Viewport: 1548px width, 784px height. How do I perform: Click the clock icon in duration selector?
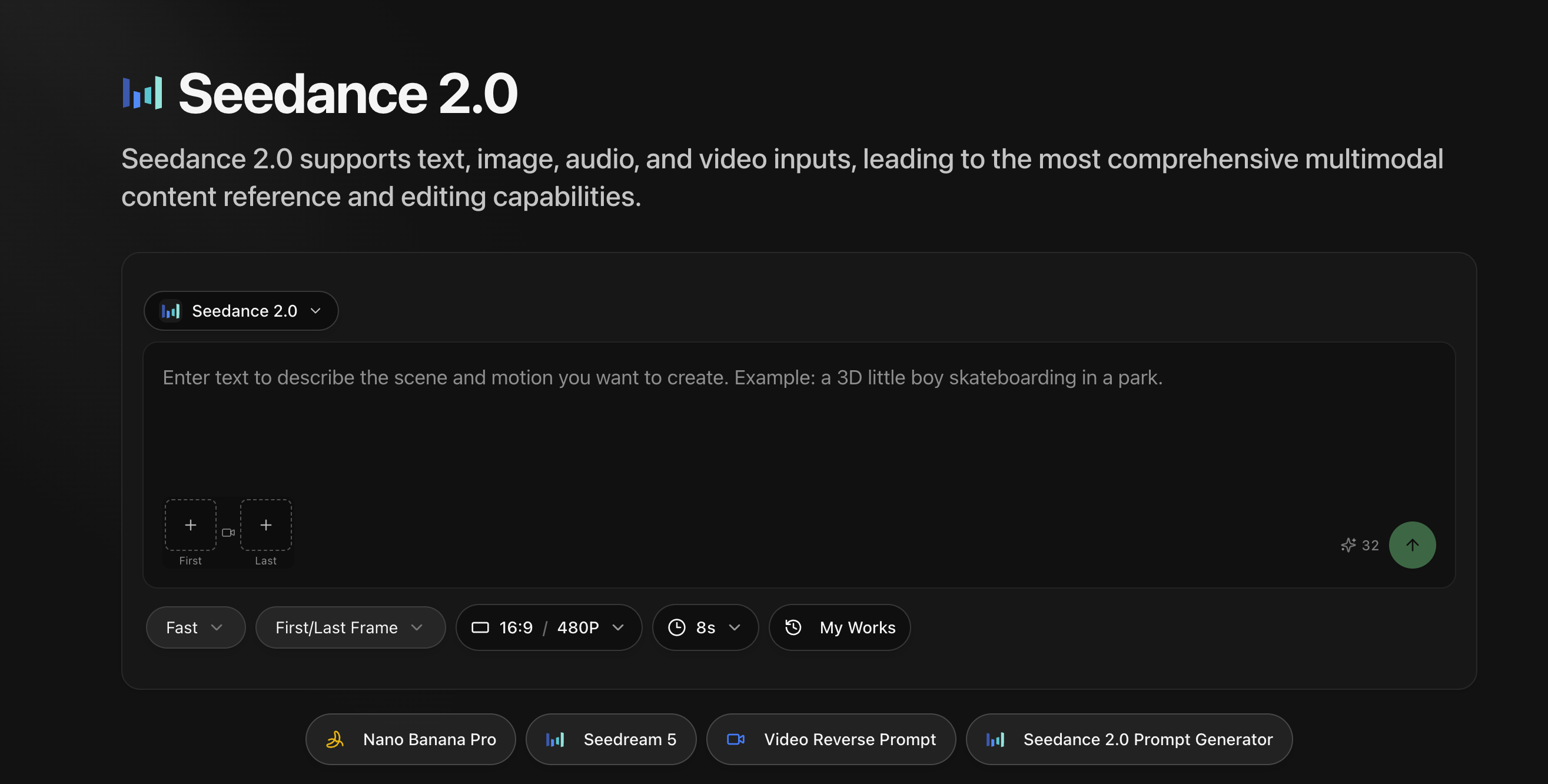coord(677,627)
